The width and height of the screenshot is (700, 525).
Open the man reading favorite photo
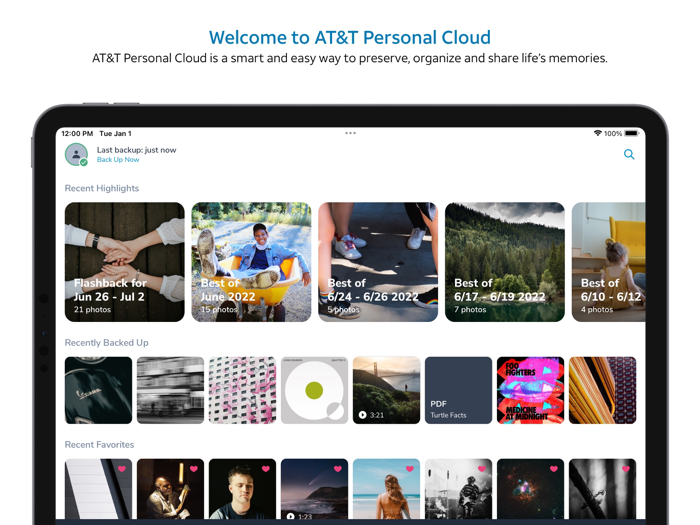(171, 491)
